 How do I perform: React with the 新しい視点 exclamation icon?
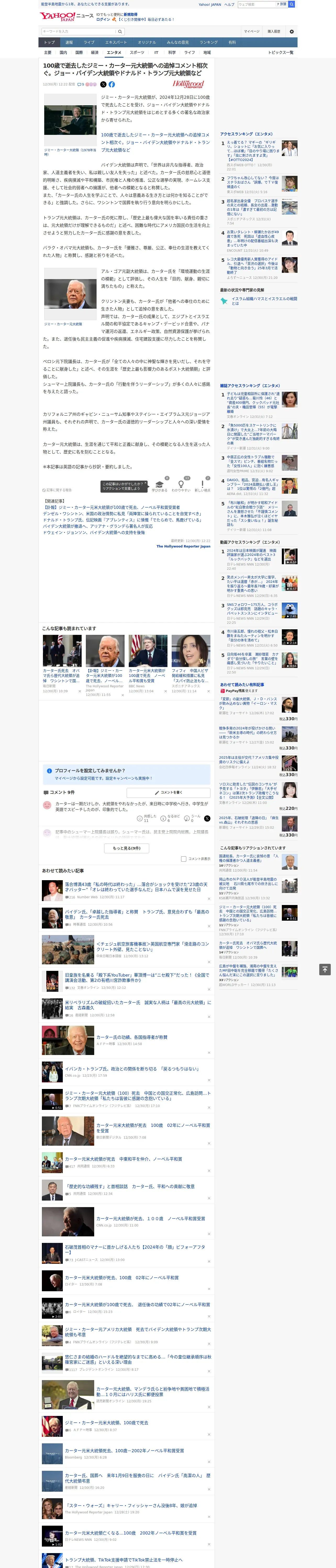pyautogui.click(x=203, y=485)
